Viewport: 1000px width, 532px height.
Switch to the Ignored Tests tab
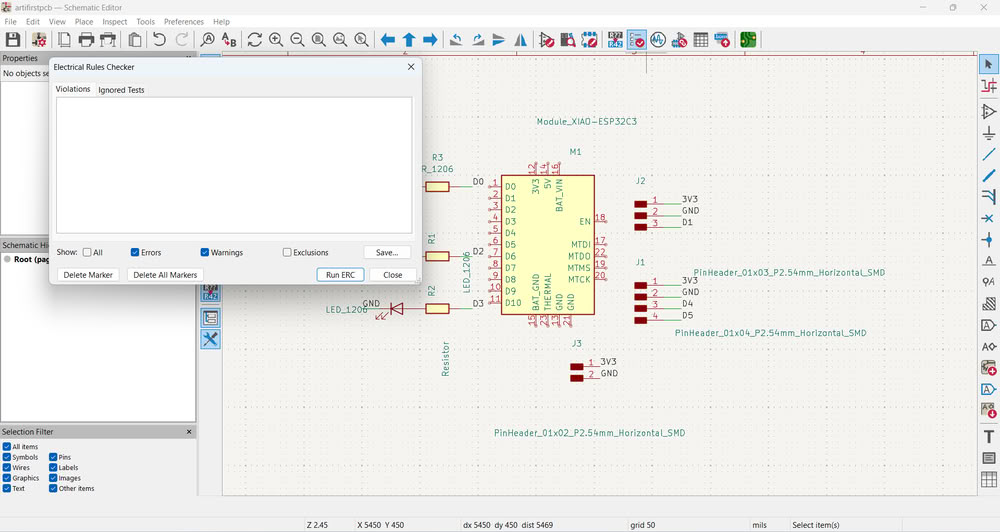coord(121,90)
